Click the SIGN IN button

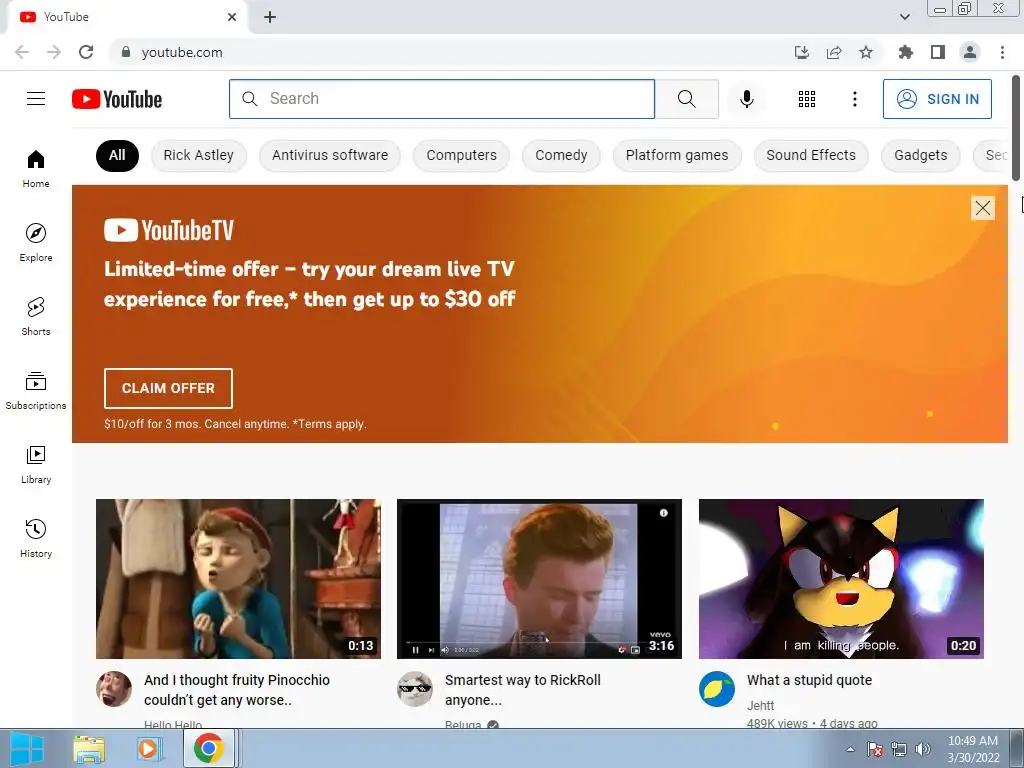tap(937, 99)
